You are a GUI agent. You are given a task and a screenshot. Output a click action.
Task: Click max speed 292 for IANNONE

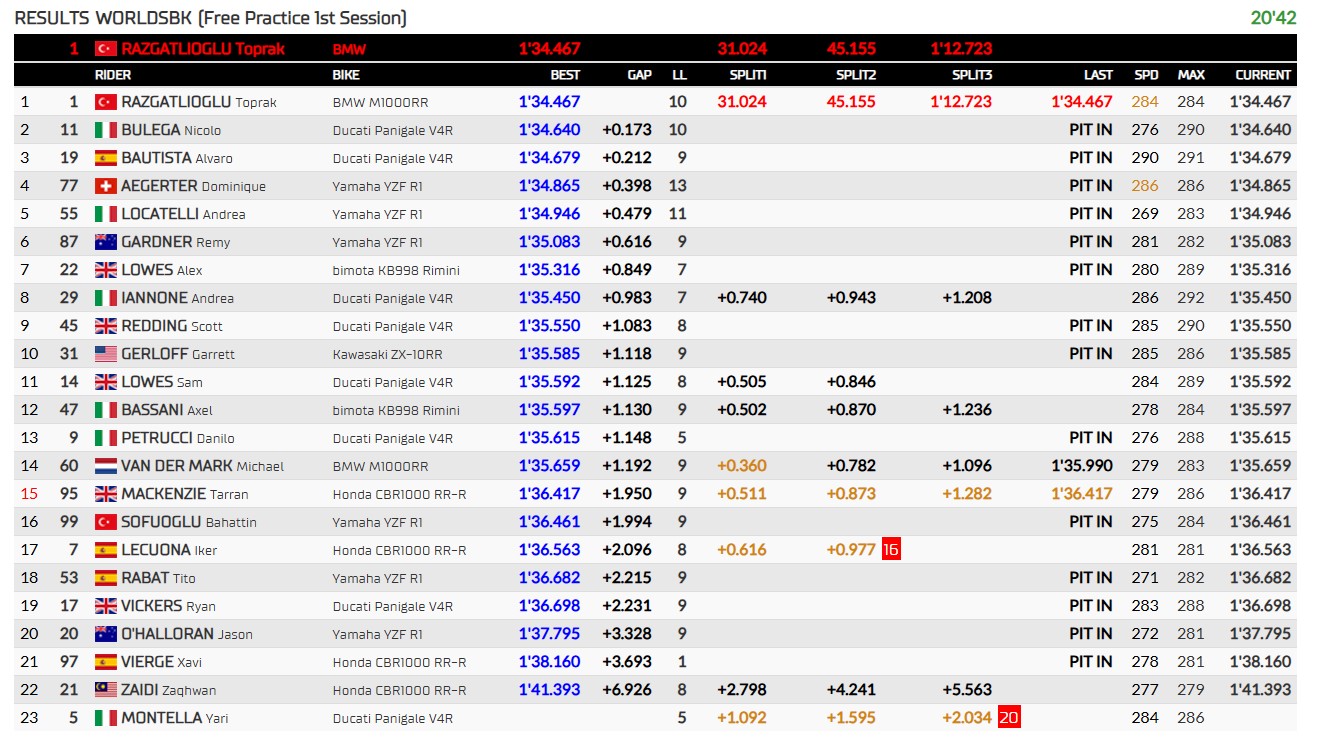pyautogui.click(x=1191, y=297)
